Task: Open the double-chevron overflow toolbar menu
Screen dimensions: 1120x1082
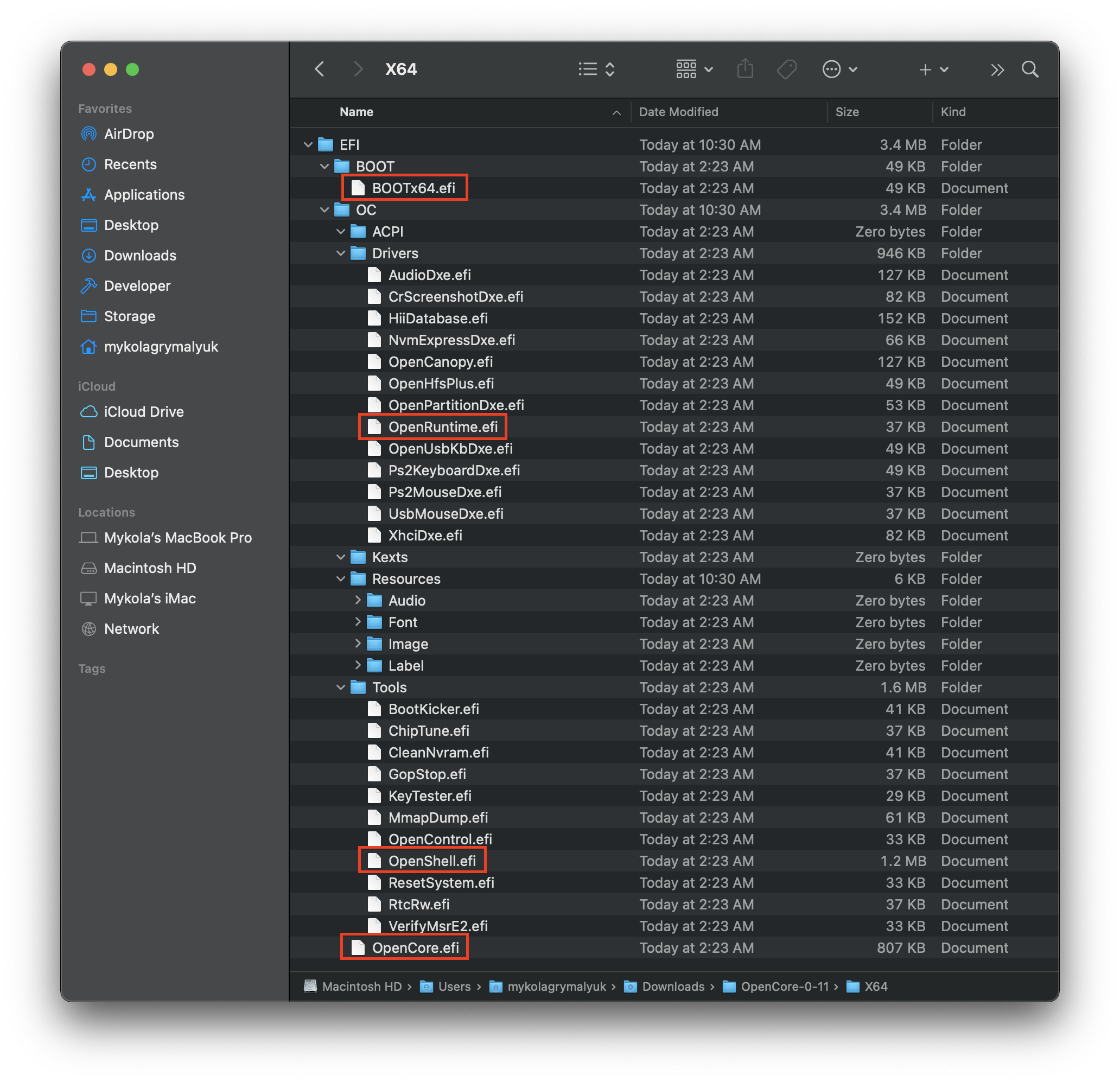Action: [998, 69]
